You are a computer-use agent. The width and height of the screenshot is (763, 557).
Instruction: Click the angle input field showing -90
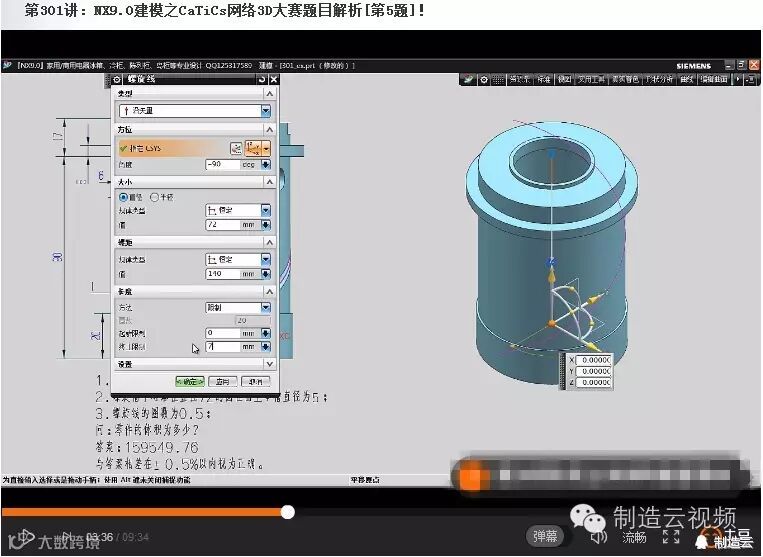[223, 164]
